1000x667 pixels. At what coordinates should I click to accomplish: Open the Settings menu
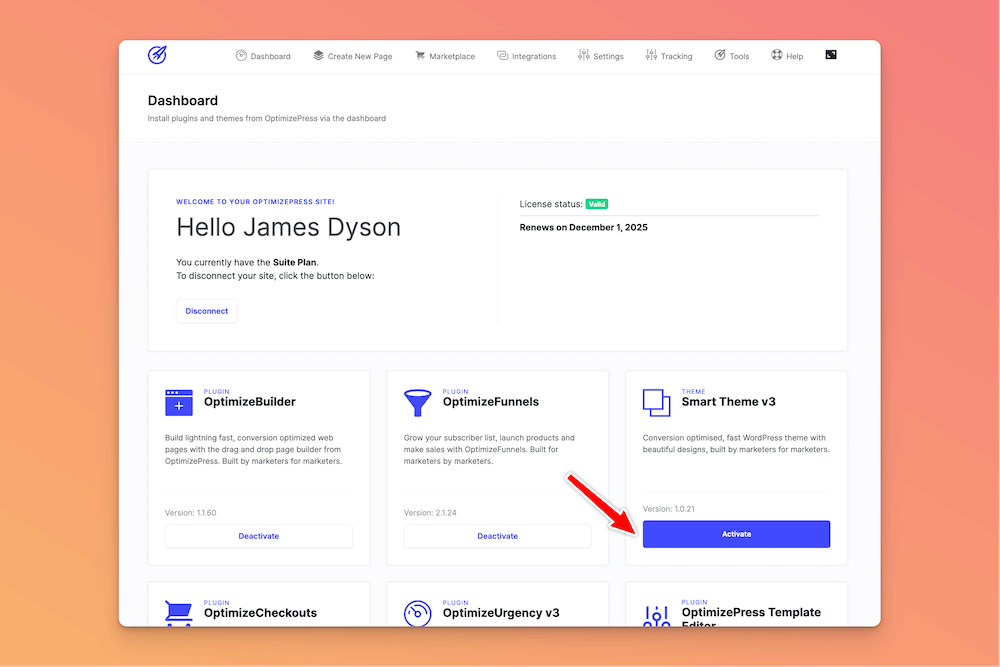tap(601, 56)
